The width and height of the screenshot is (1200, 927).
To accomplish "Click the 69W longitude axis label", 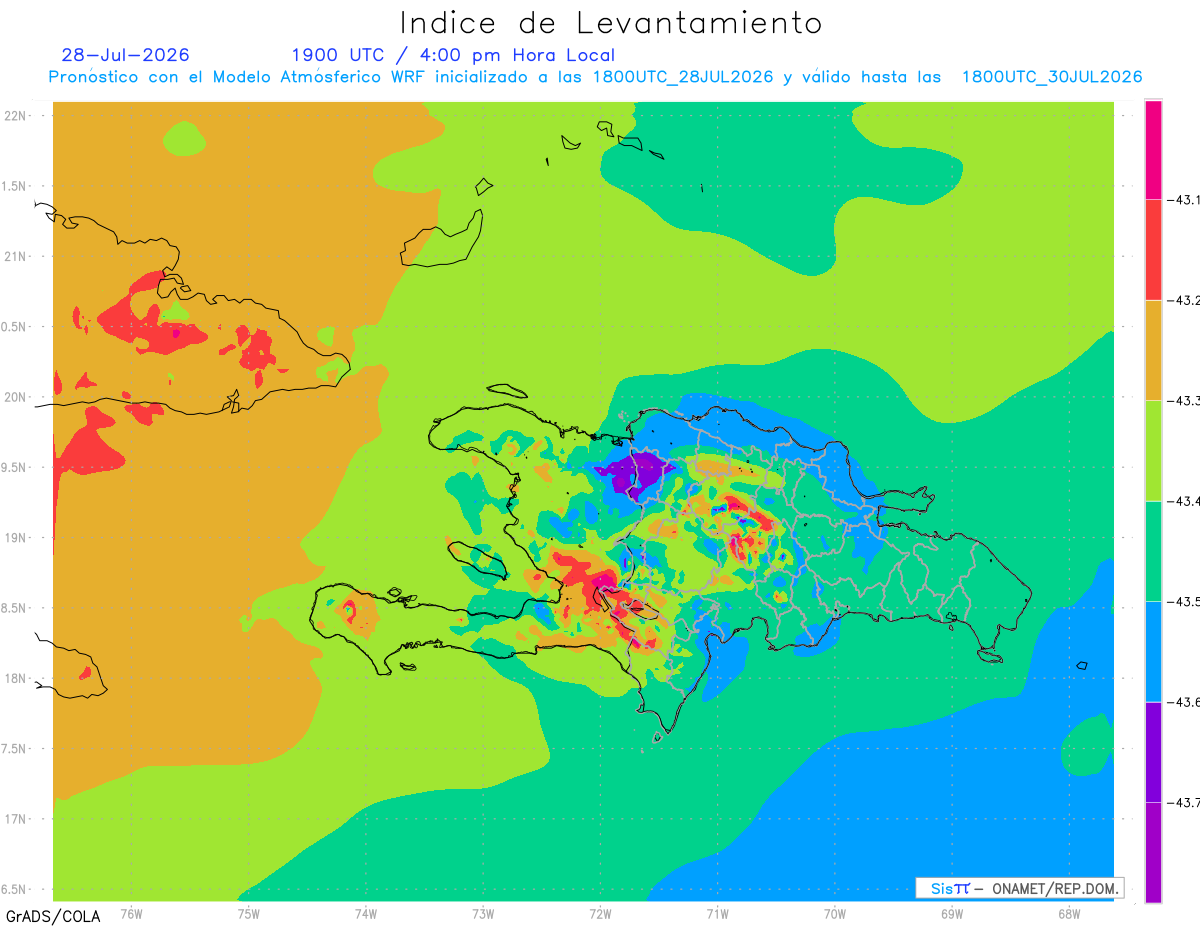I will point(952,913).
